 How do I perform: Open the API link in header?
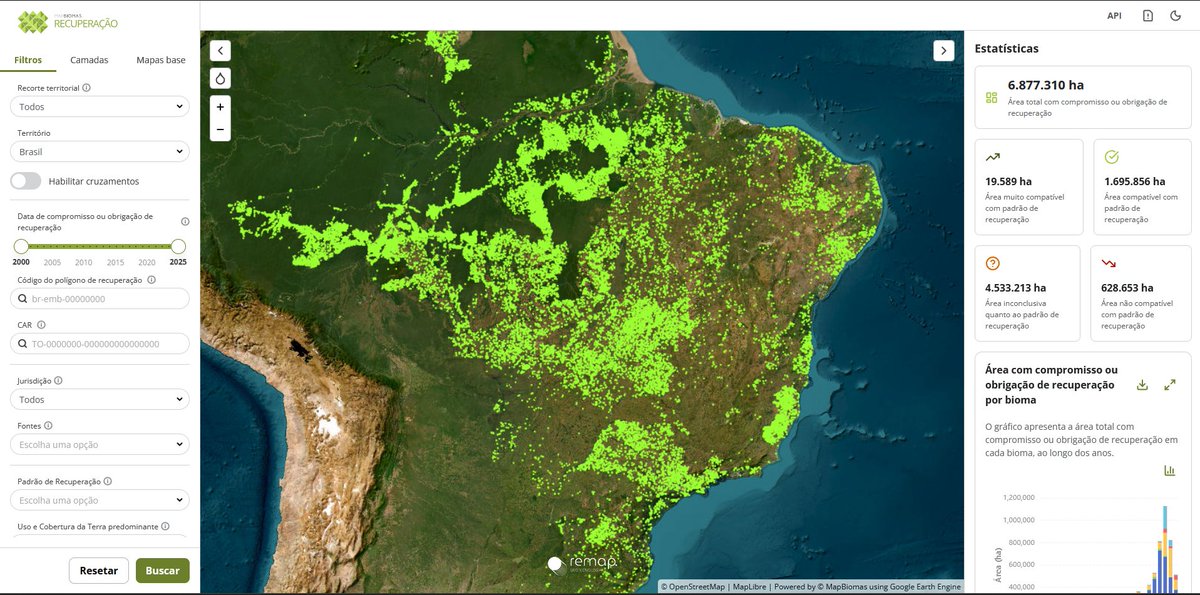click(1114, 16)
